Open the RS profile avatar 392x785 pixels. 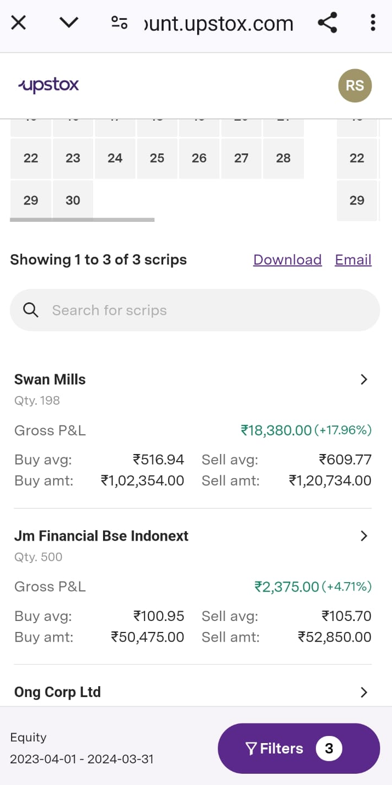pos(355,86)
